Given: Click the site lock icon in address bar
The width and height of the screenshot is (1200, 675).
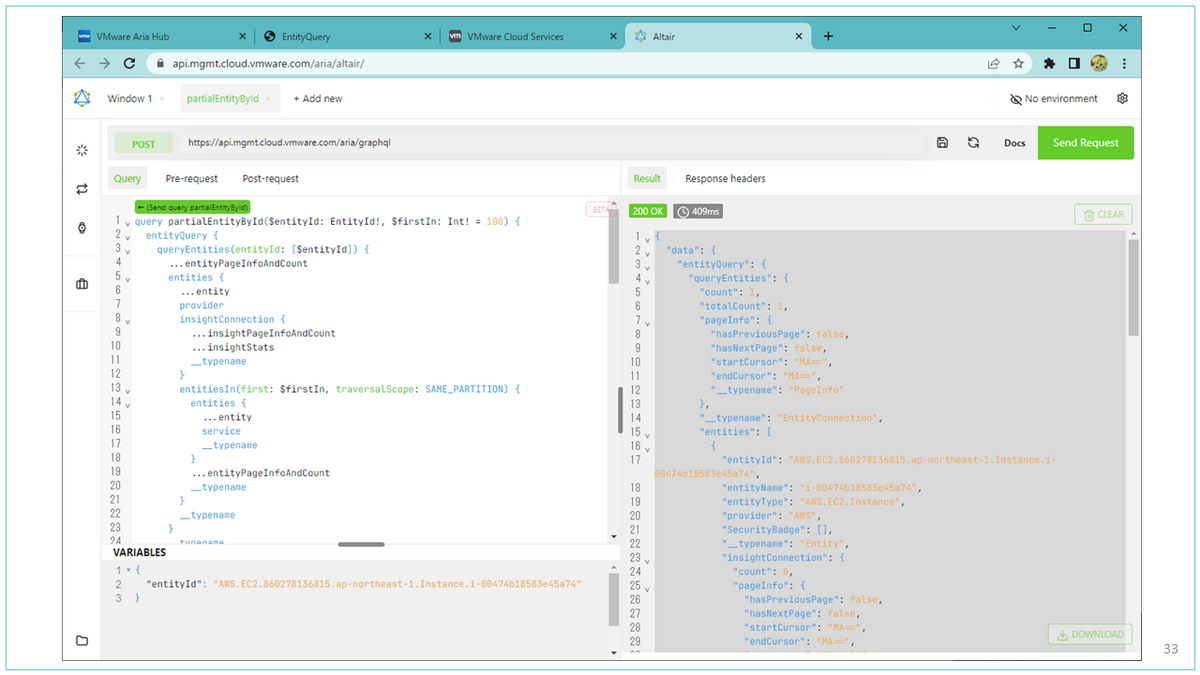Looking at the screenshot, I should [159, 63].
